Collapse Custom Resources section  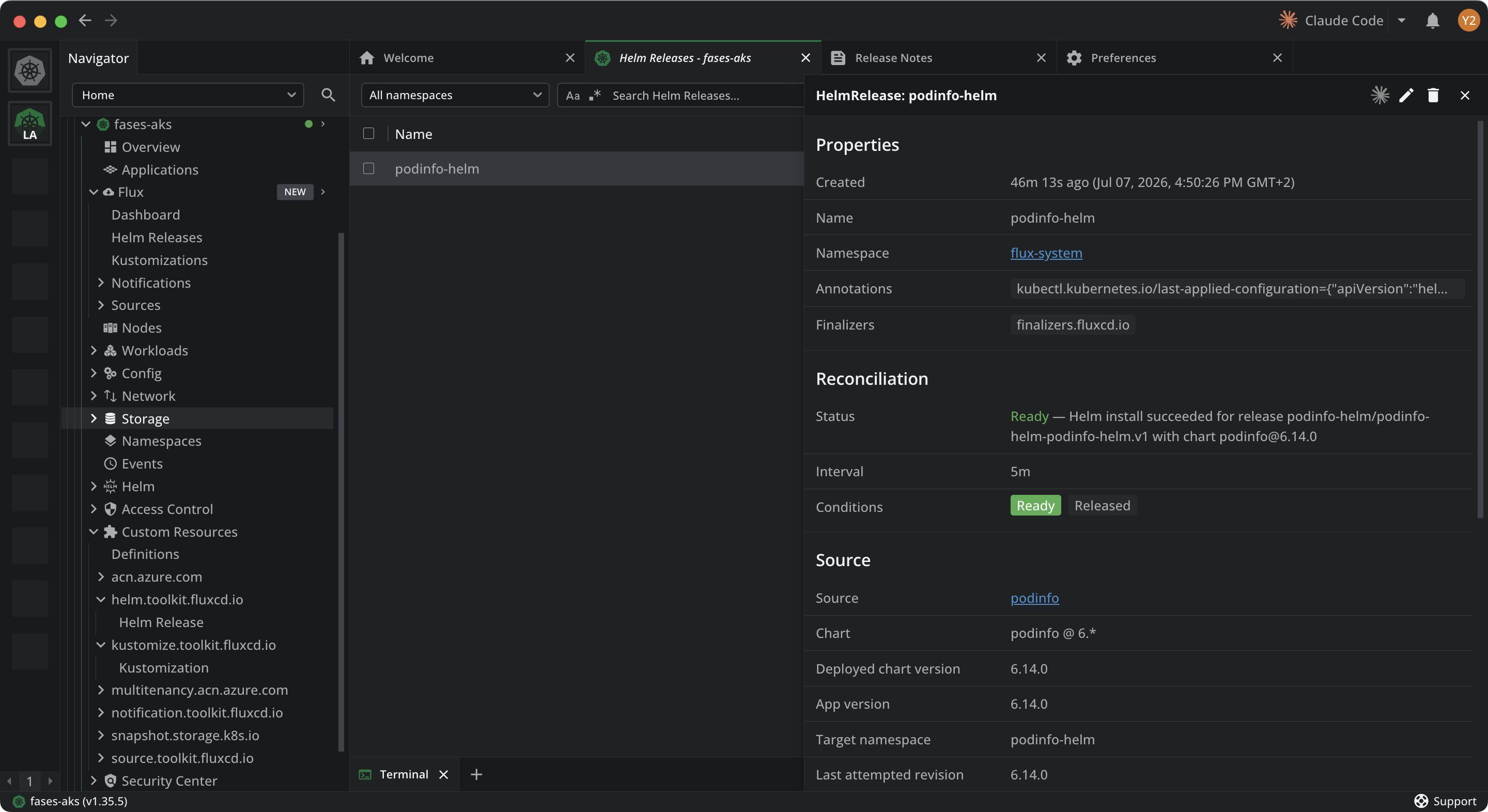tap(93, 532)
